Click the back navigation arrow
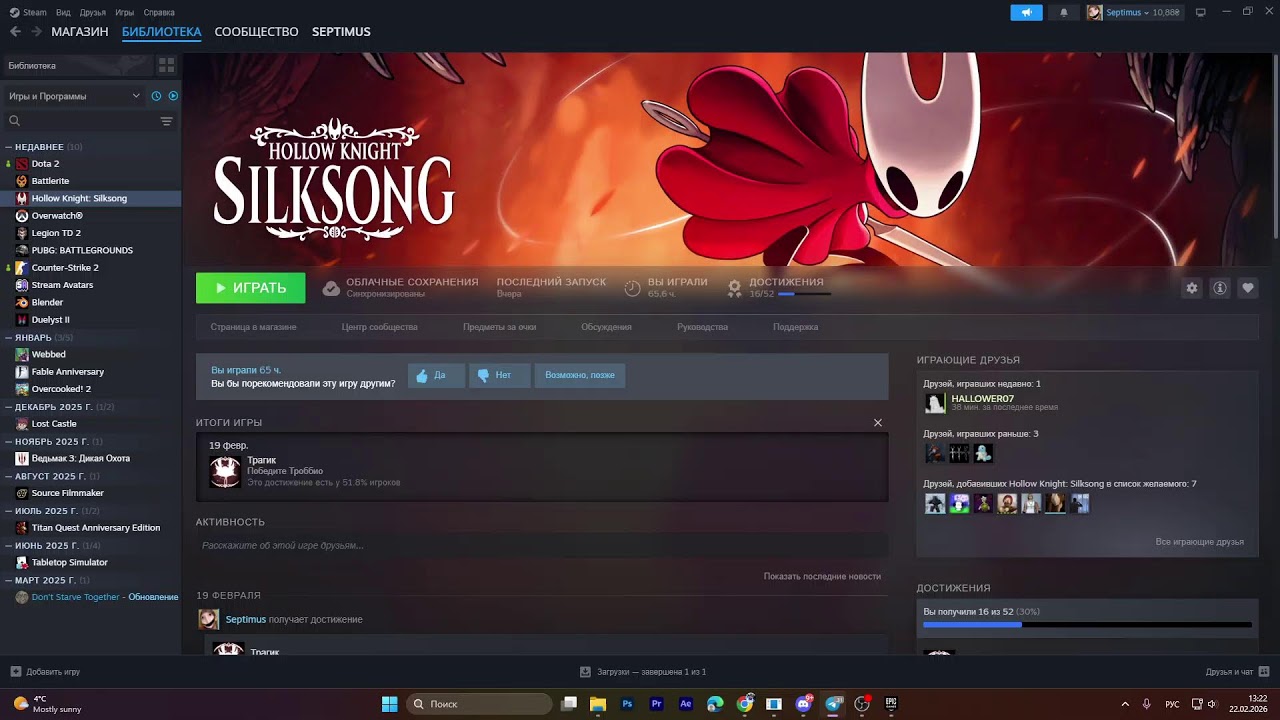Image resolution: width=1280 pixels, height=720 pixels. click(15, 32)
